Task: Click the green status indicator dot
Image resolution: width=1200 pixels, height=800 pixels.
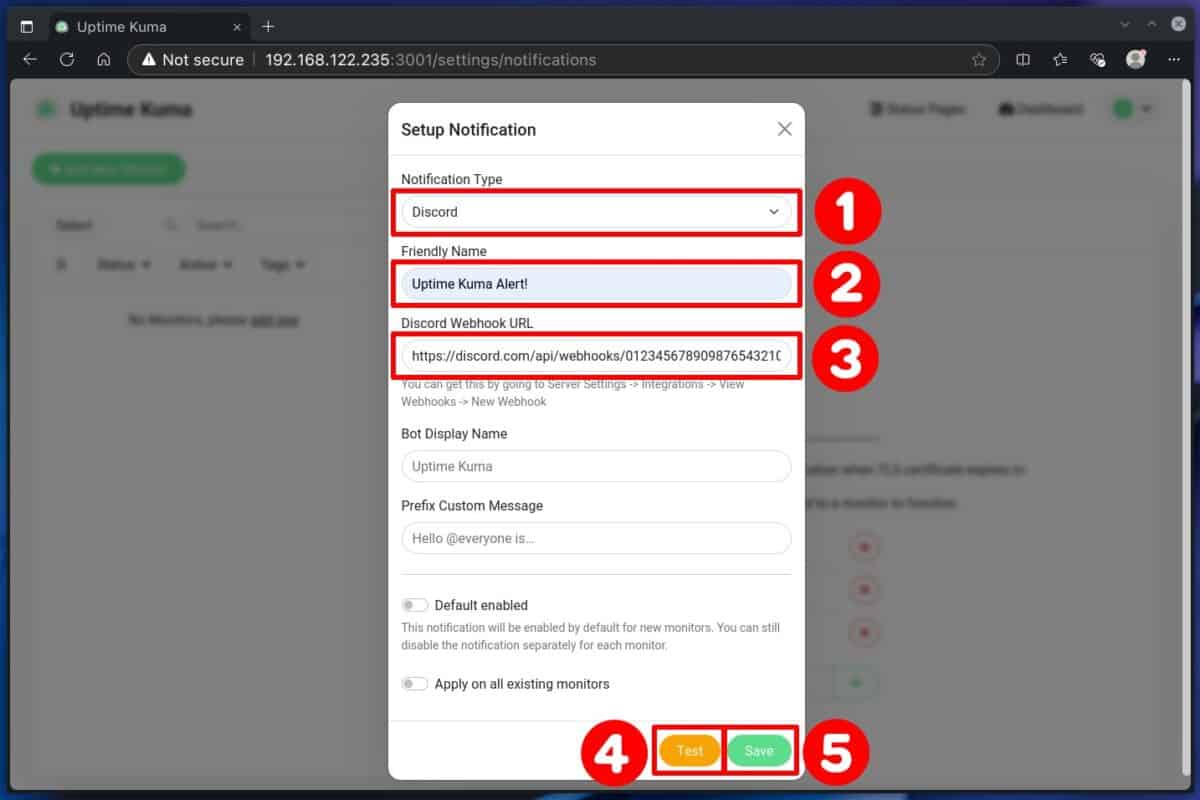Action: (1125, 108)
